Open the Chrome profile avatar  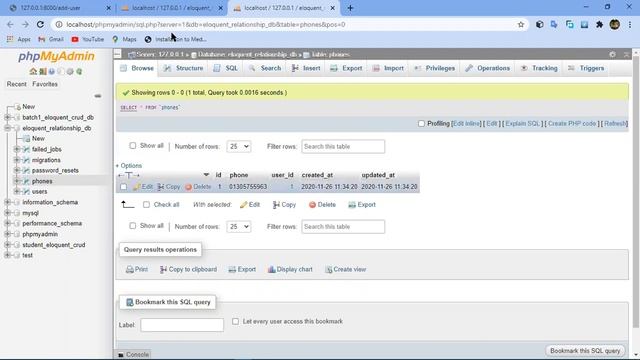(x=615, y=24)
